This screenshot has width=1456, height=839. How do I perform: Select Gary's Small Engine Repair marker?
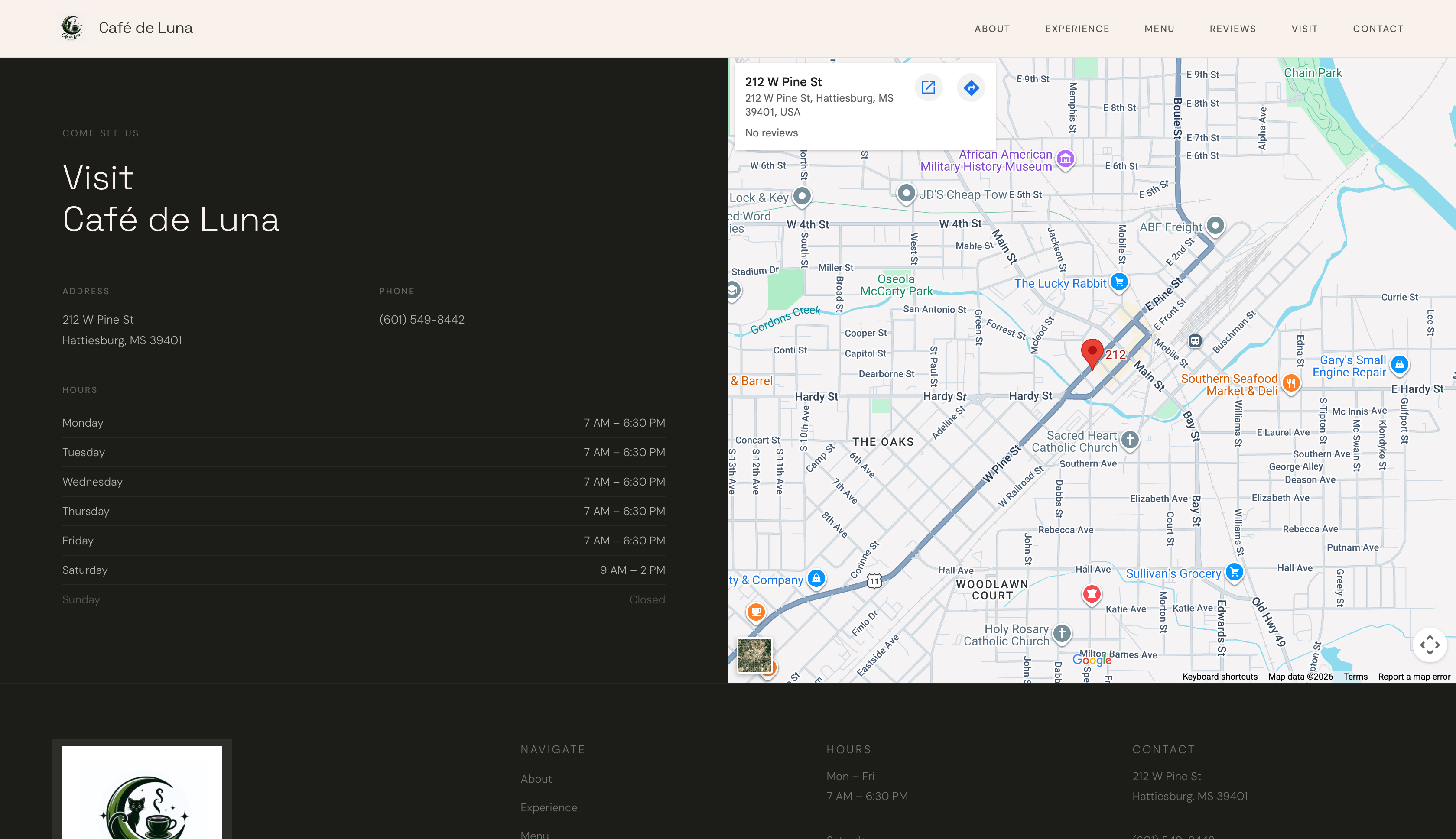pyautogui.click(x=1400, y=365)
